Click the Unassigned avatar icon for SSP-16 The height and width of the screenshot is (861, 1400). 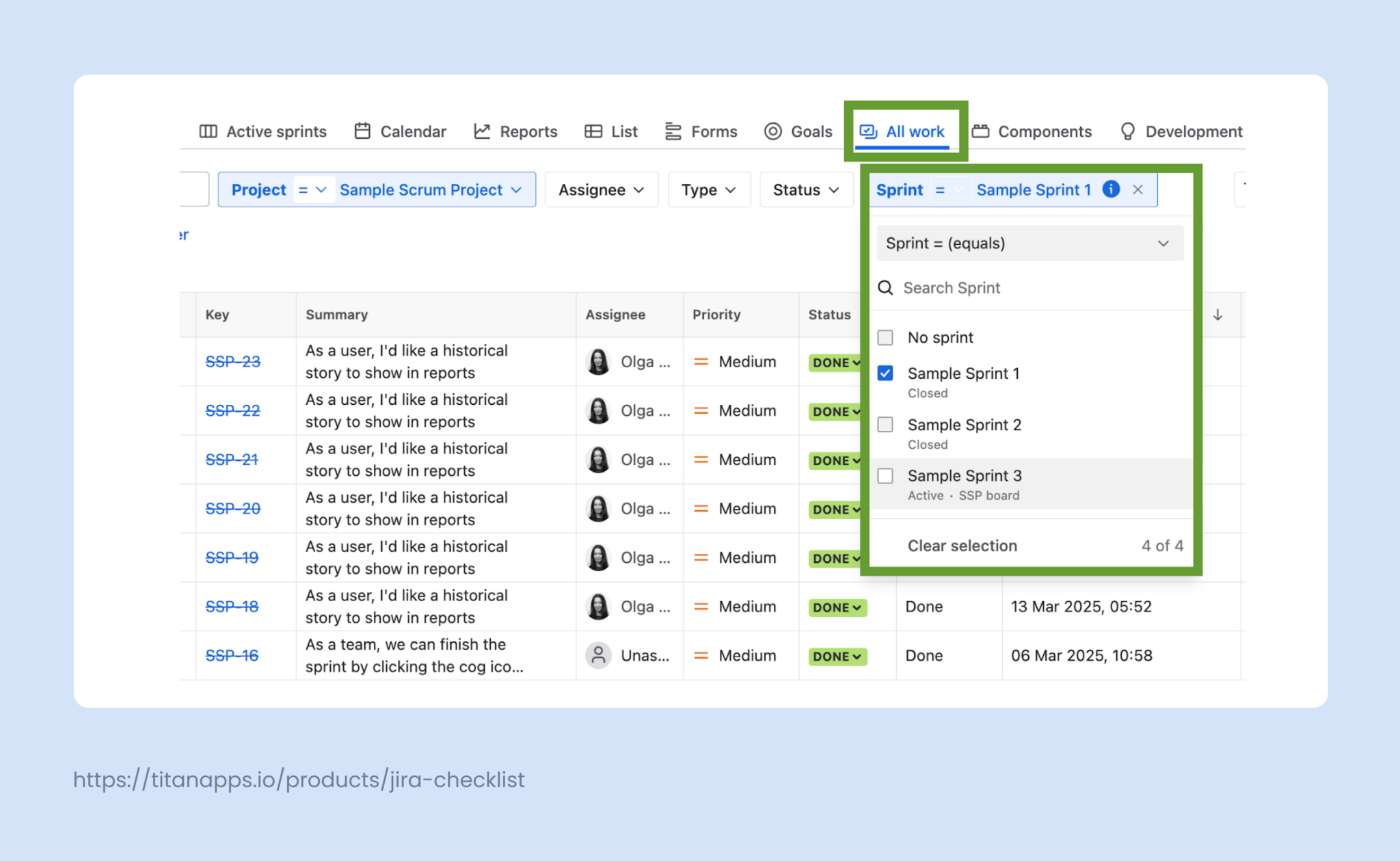click(598, 655)
